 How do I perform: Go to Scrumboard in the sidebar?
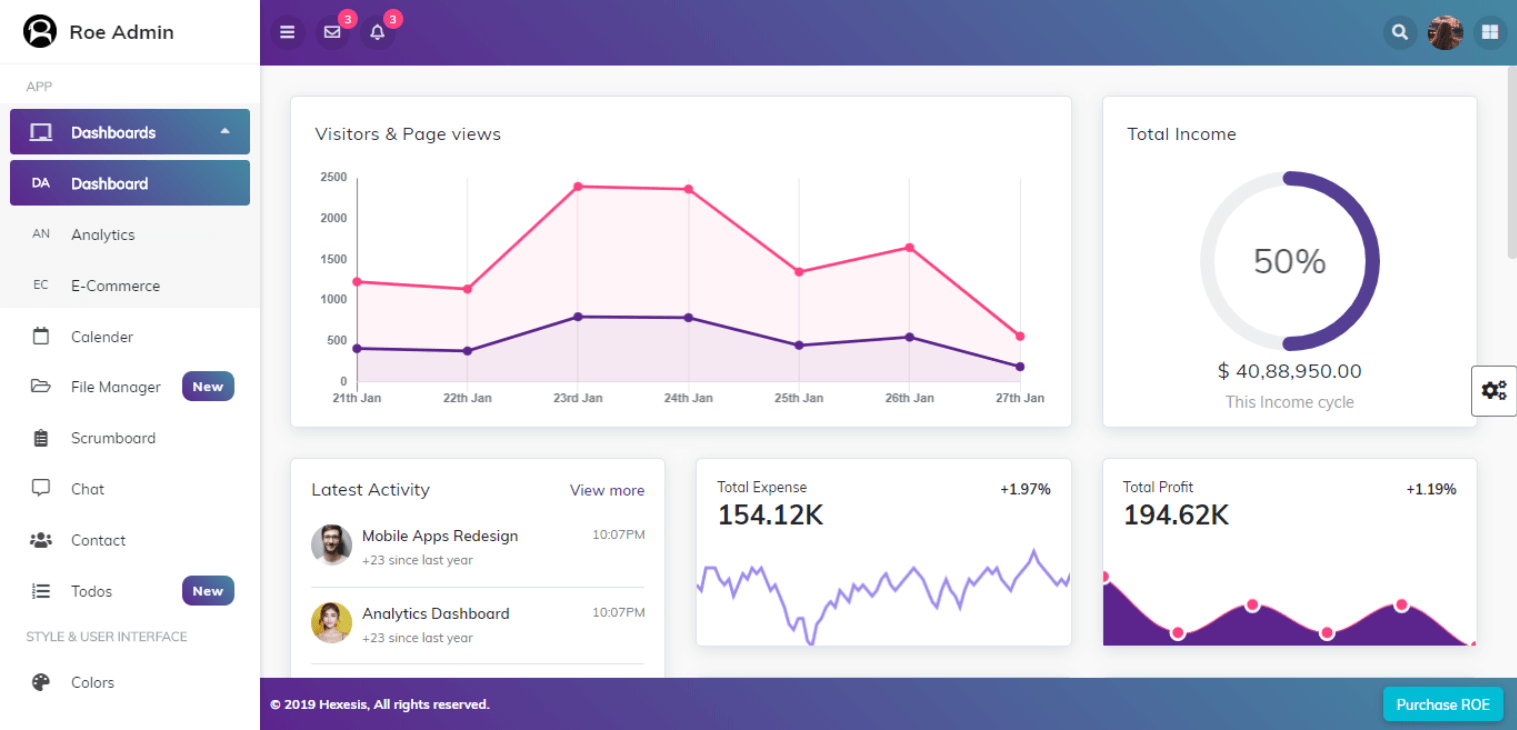[x=113, y=438]
